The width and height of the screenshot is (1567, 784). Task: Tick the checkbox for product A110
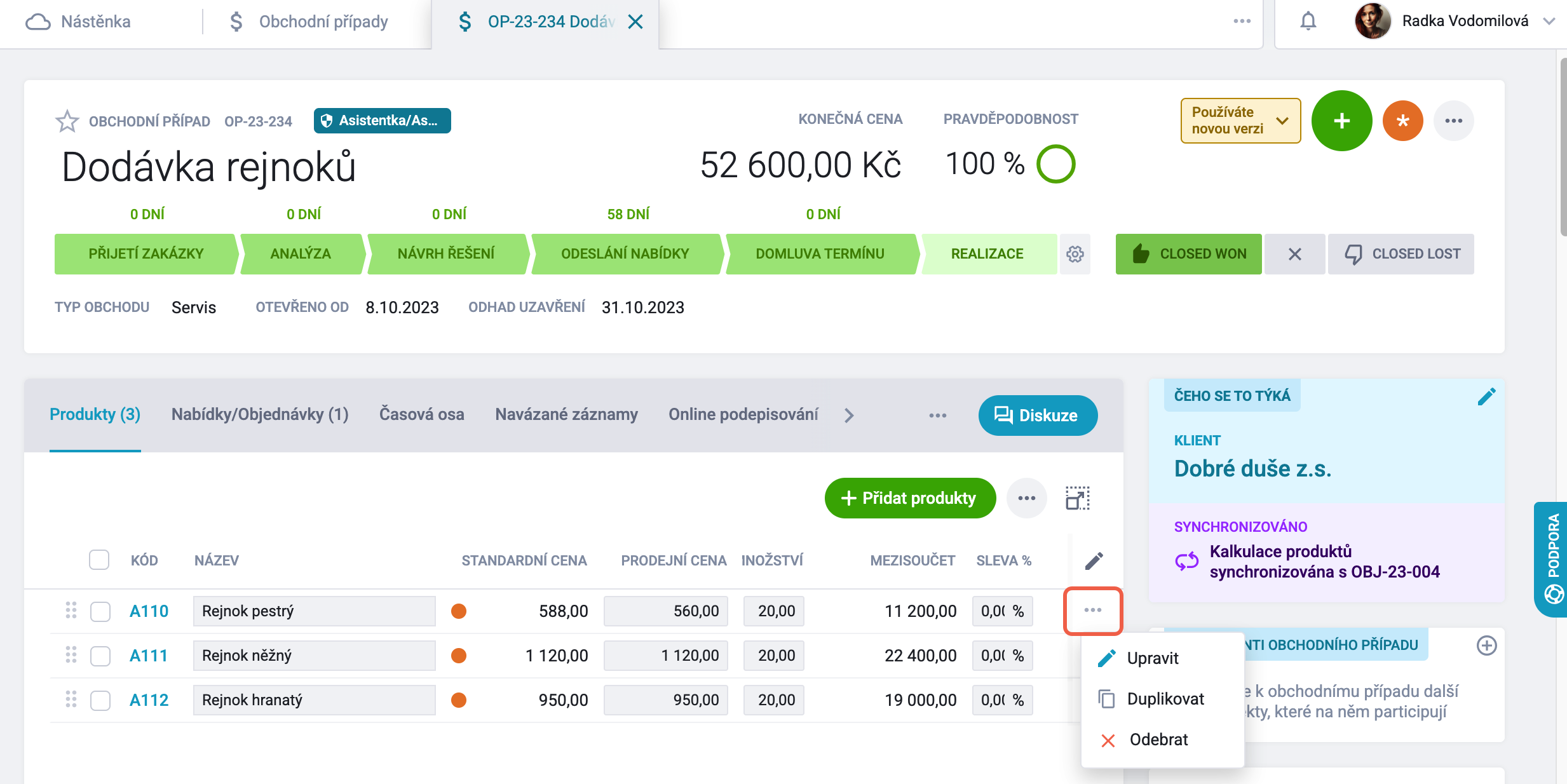pos(100,611)
